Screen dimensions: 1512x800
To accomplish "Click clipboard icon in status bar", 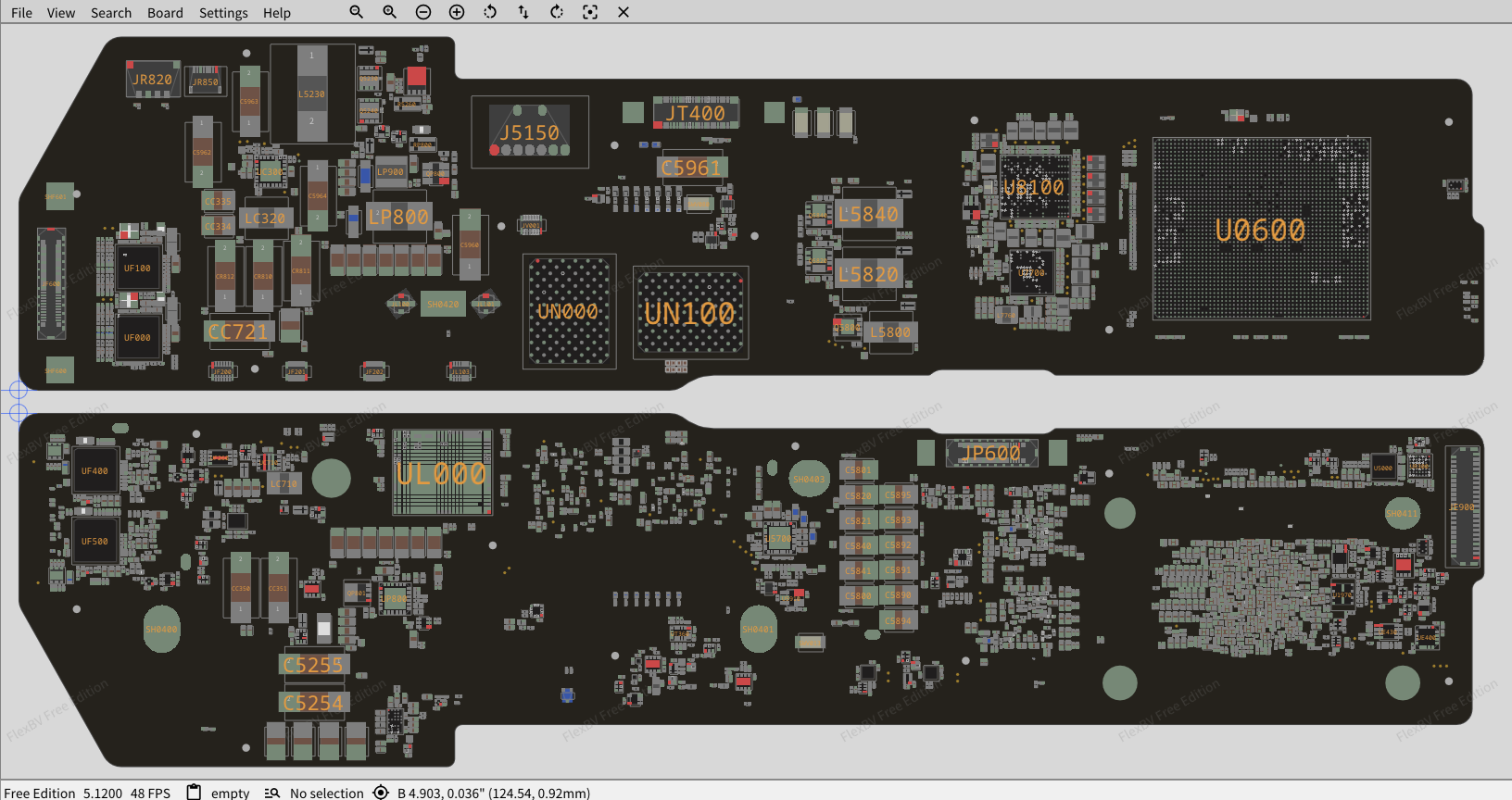I will coord(194,792).
